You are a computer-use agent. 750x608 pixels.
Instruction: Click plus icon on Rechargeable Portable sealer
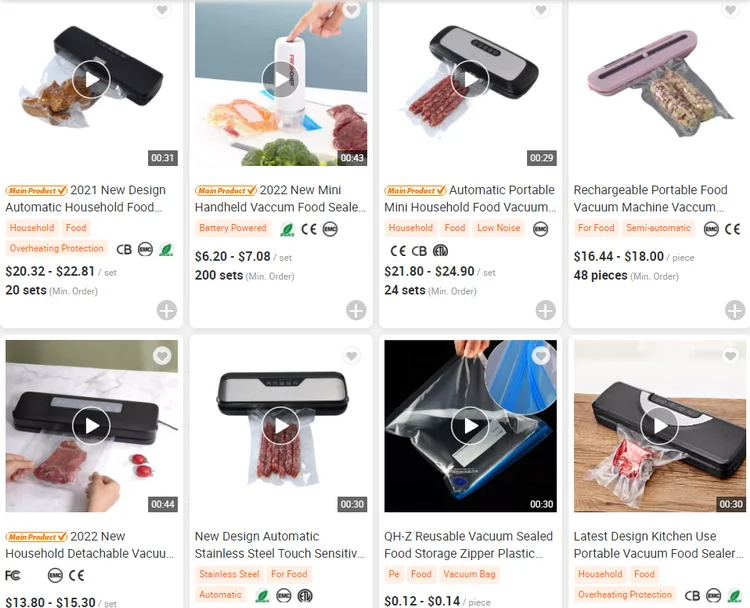tap(735, 310)
